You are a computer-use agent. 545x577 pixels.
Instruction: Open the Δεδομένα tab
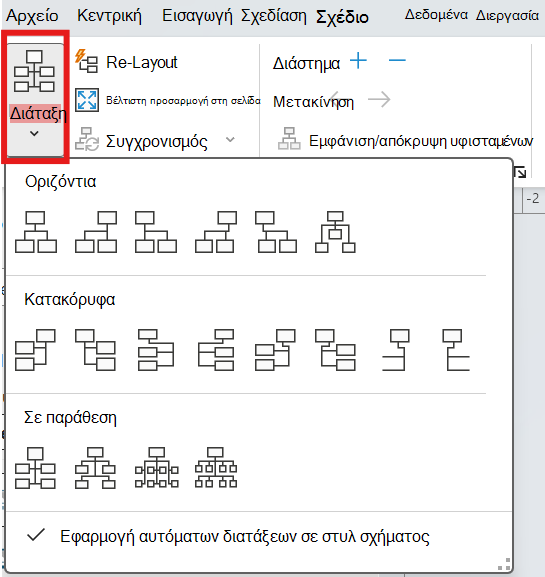(436, 15)
